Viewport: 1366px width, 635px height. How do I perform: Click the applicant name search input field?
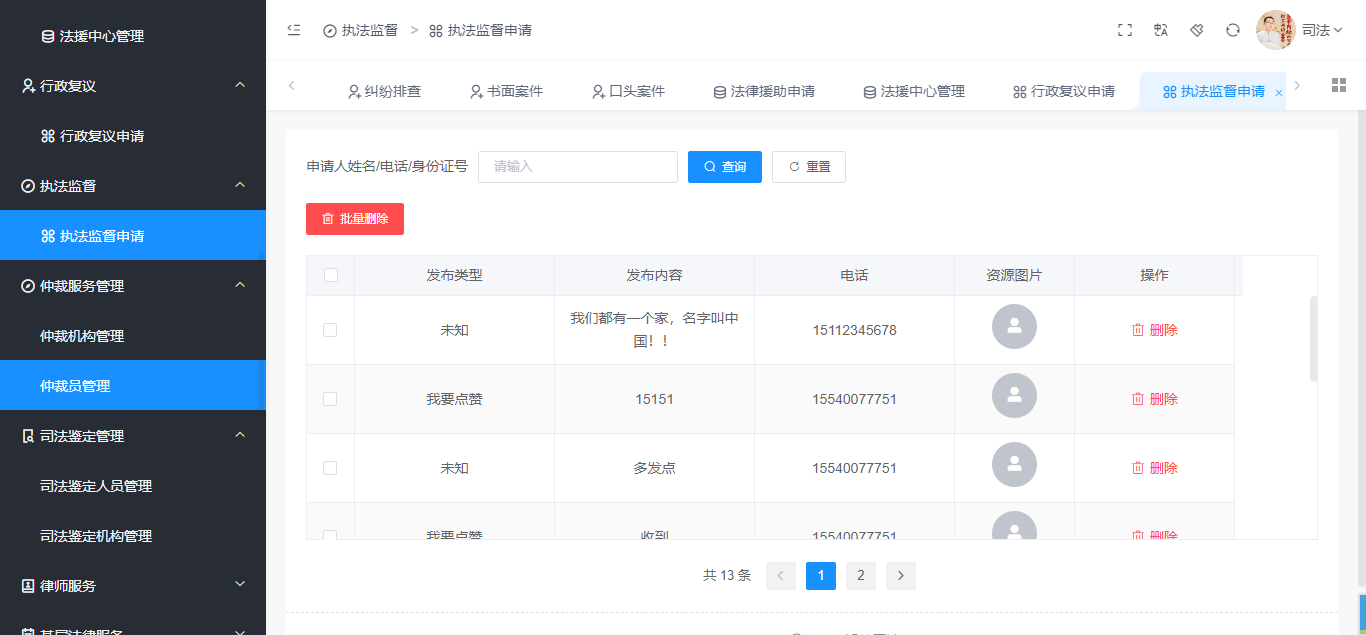click(578, 167)
